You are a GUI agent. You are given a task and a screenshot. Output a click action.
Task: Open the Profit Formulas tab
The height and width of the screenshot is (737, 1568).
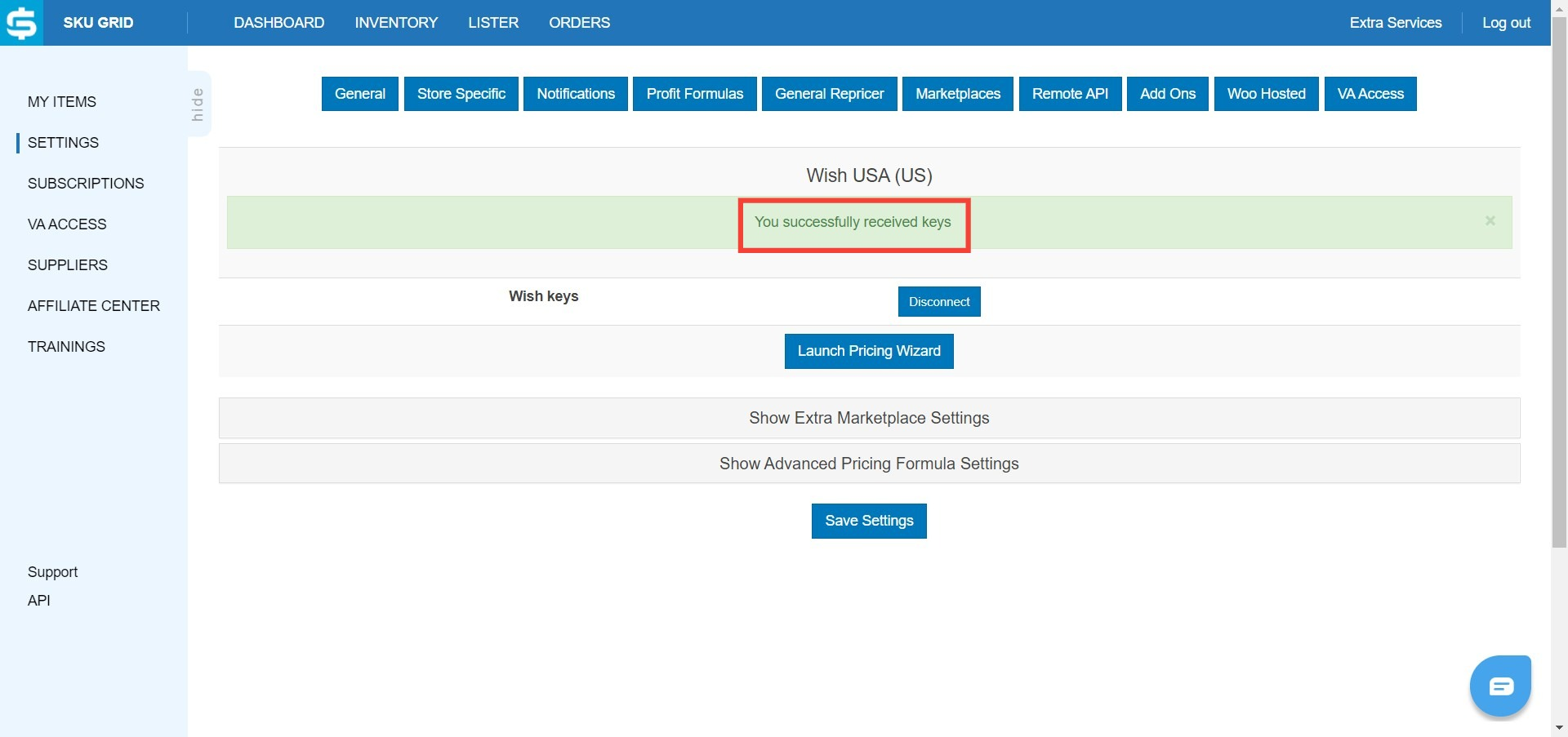695,94
